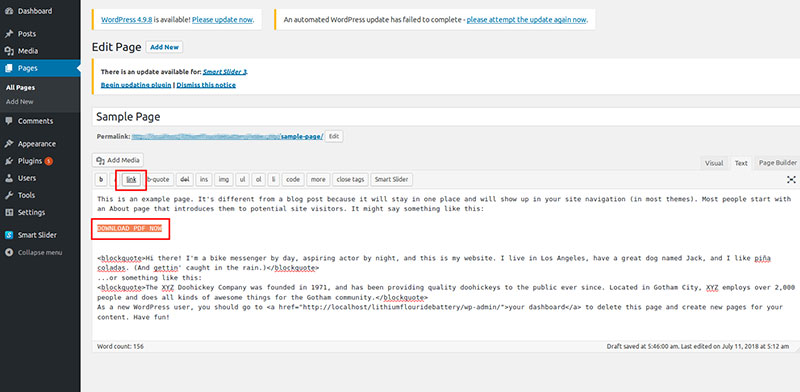Viewport: 800px width, 392px height.
Task: Click the ul quicktag button
Action: click(243, 180)
